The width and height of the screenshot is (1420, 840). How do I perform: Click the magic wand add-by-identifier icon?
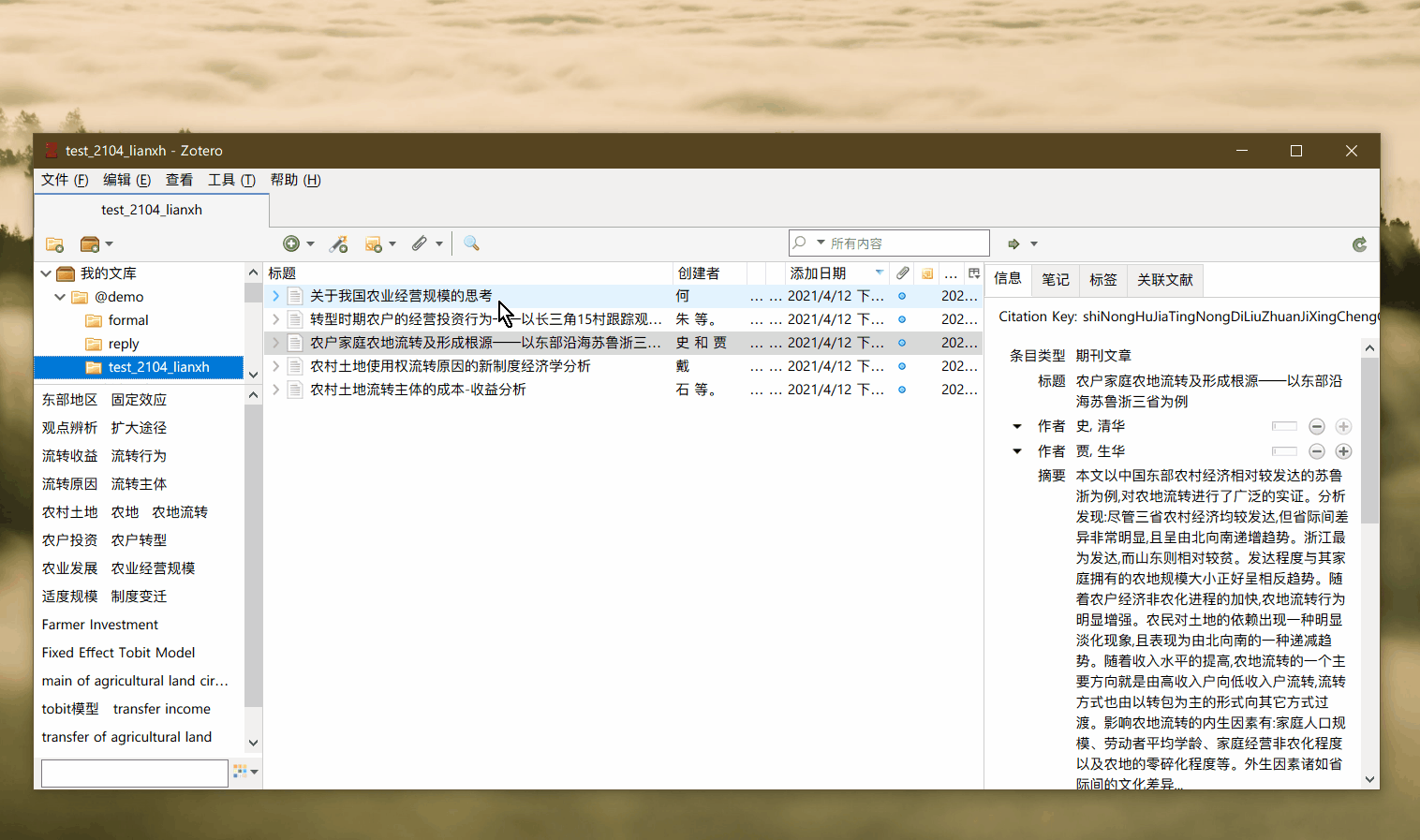[x=339, y=244]
